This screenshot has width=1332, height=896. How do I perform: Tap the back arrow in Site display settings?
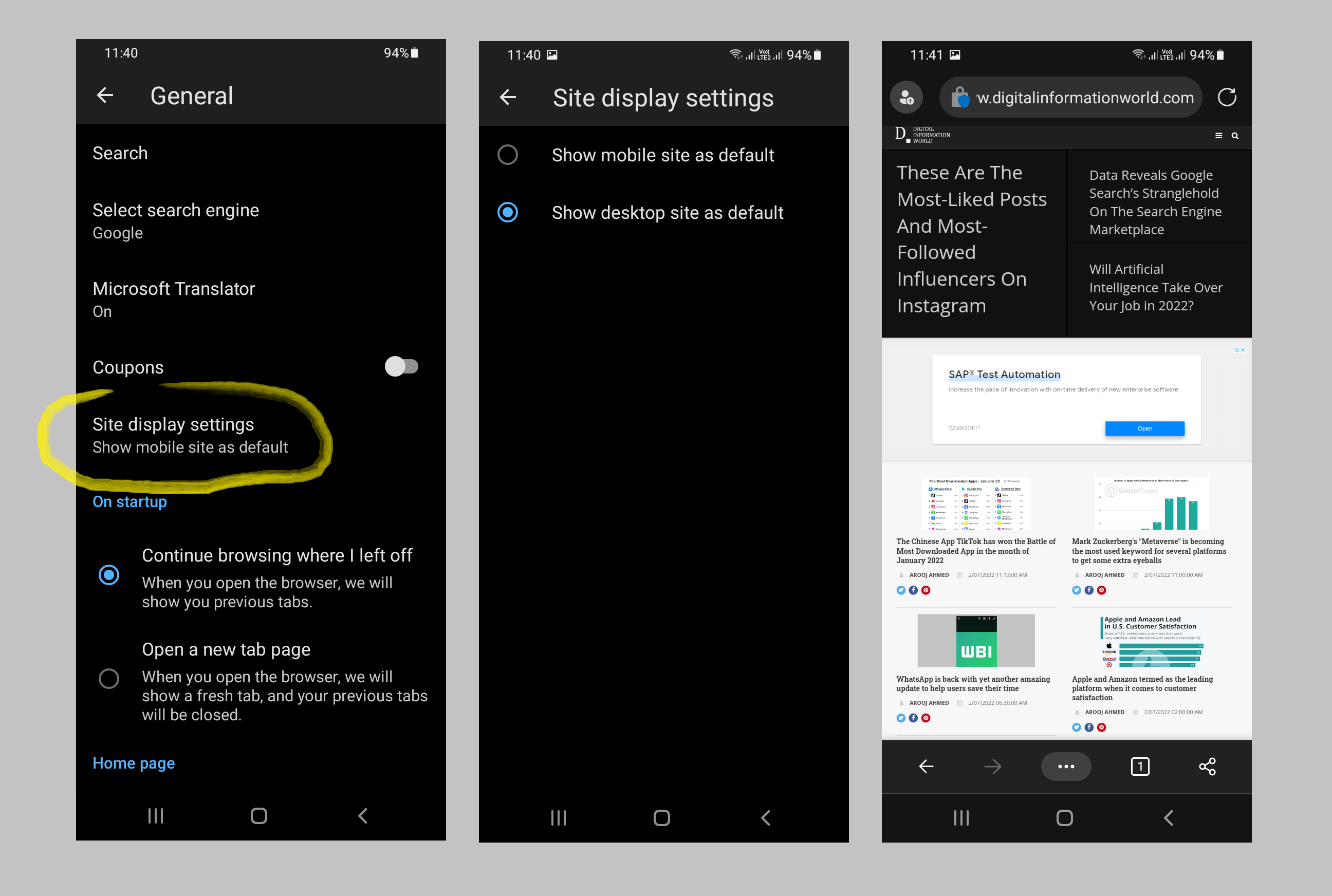[x=510, y=97]
